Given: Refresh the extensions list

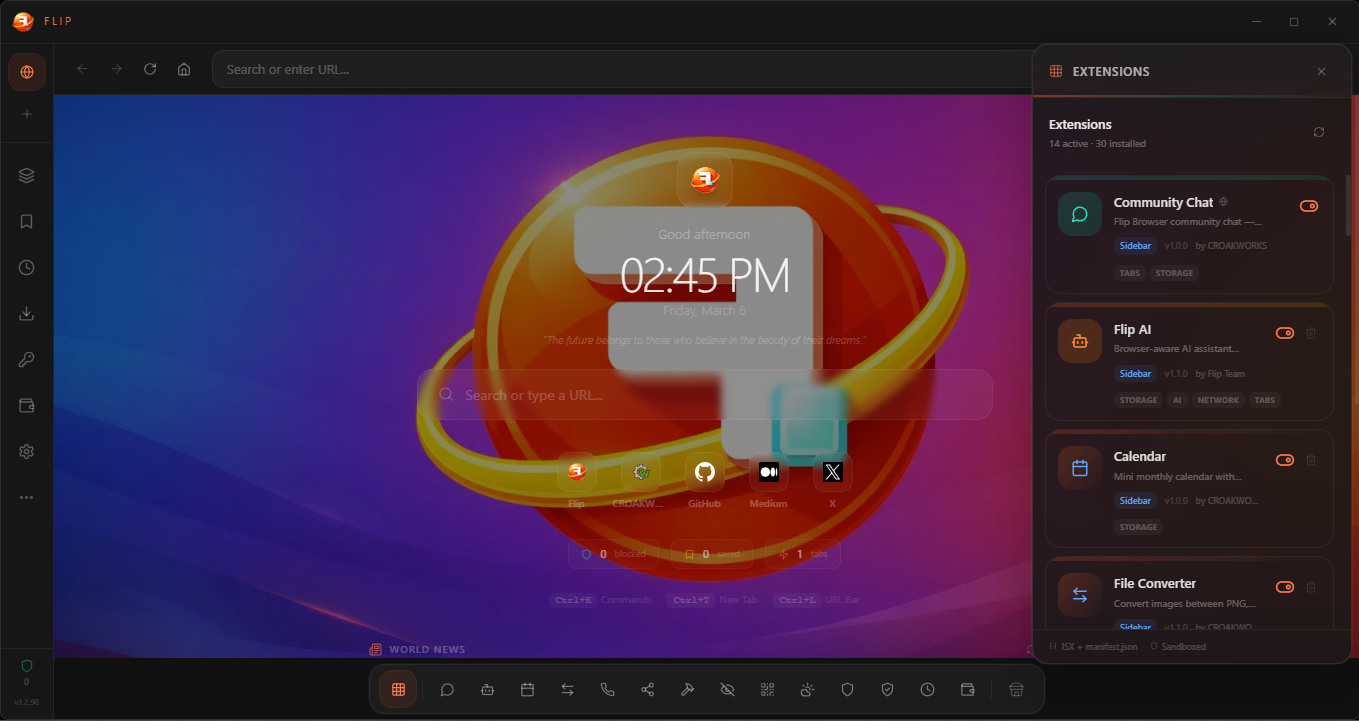Looking at the screenshot, I should 1318,131.
